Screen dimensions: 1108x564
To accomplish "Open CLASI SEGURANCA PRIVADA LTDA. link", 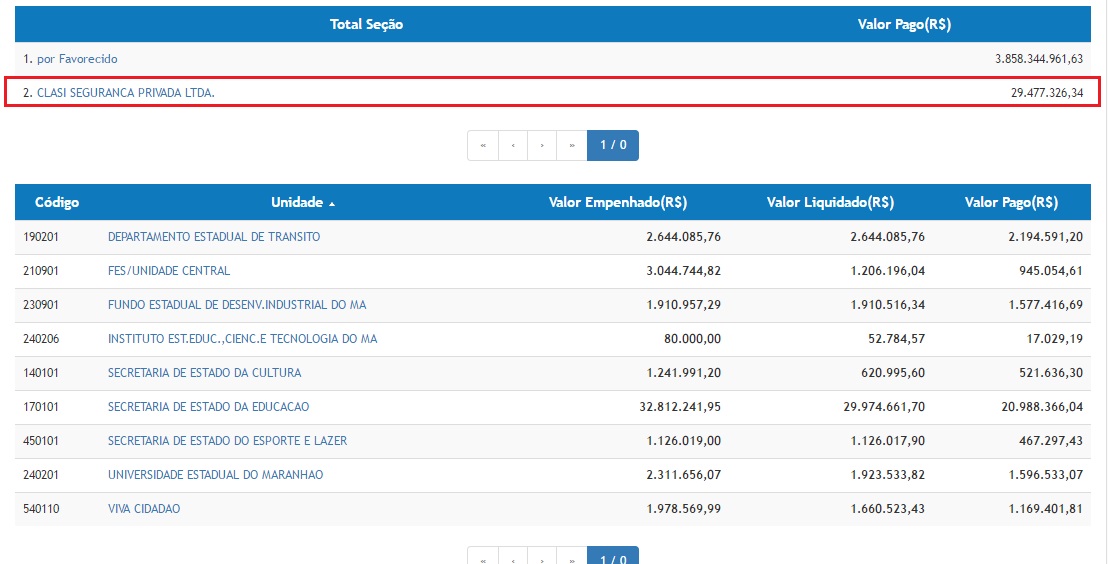I will (x=126, y=93).
